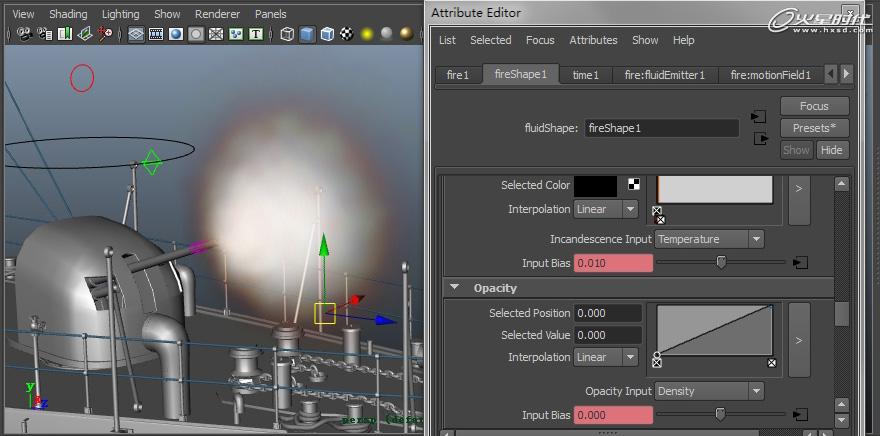Click the camera Bookmarks icon
Screen dimensions: 880x436
(65, 35)
